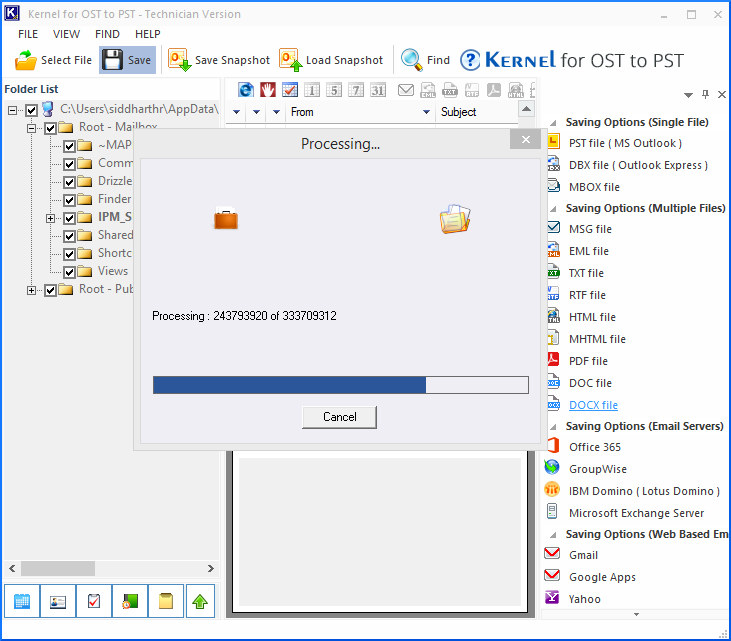Select the 1-day calendar view icon
731x641 pixels.
tap(312, 90)
